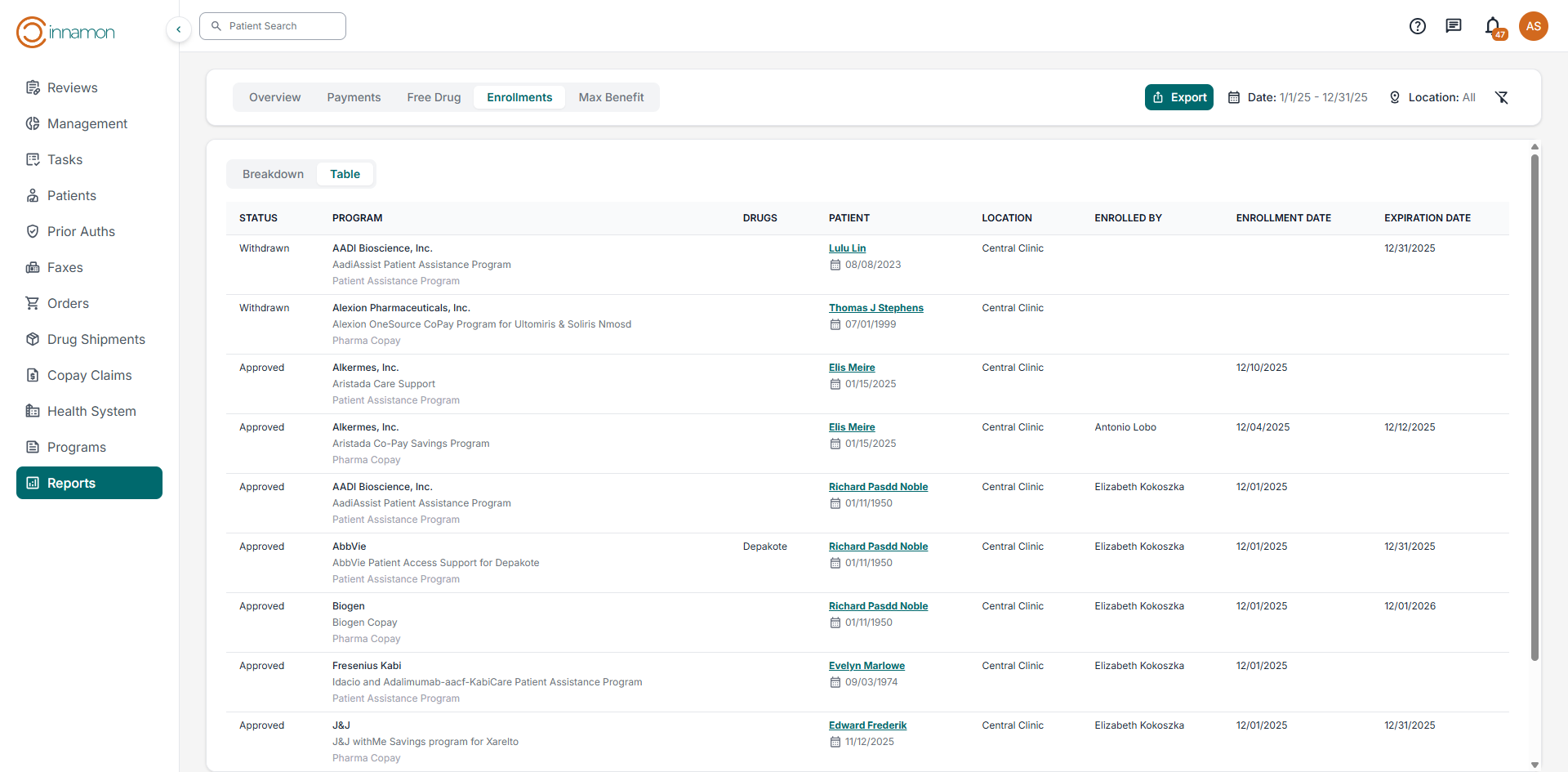
Task: Click the Export button
Action: click(x=1178, y=97)
